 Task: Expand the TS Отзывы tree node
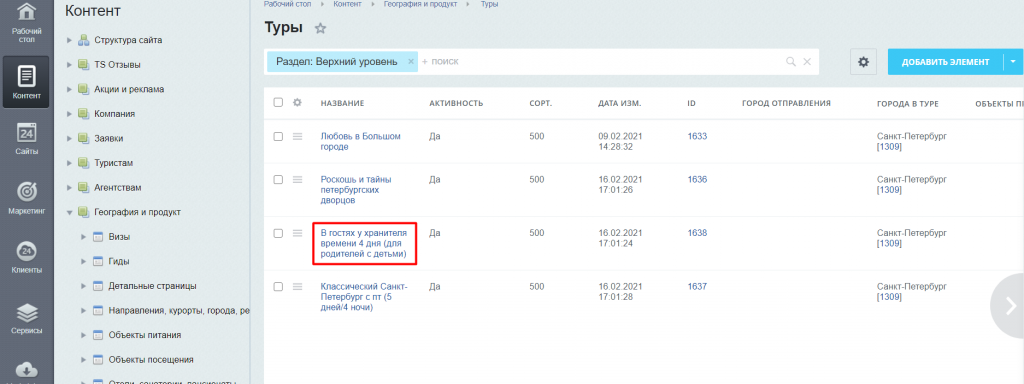(69, 65)
